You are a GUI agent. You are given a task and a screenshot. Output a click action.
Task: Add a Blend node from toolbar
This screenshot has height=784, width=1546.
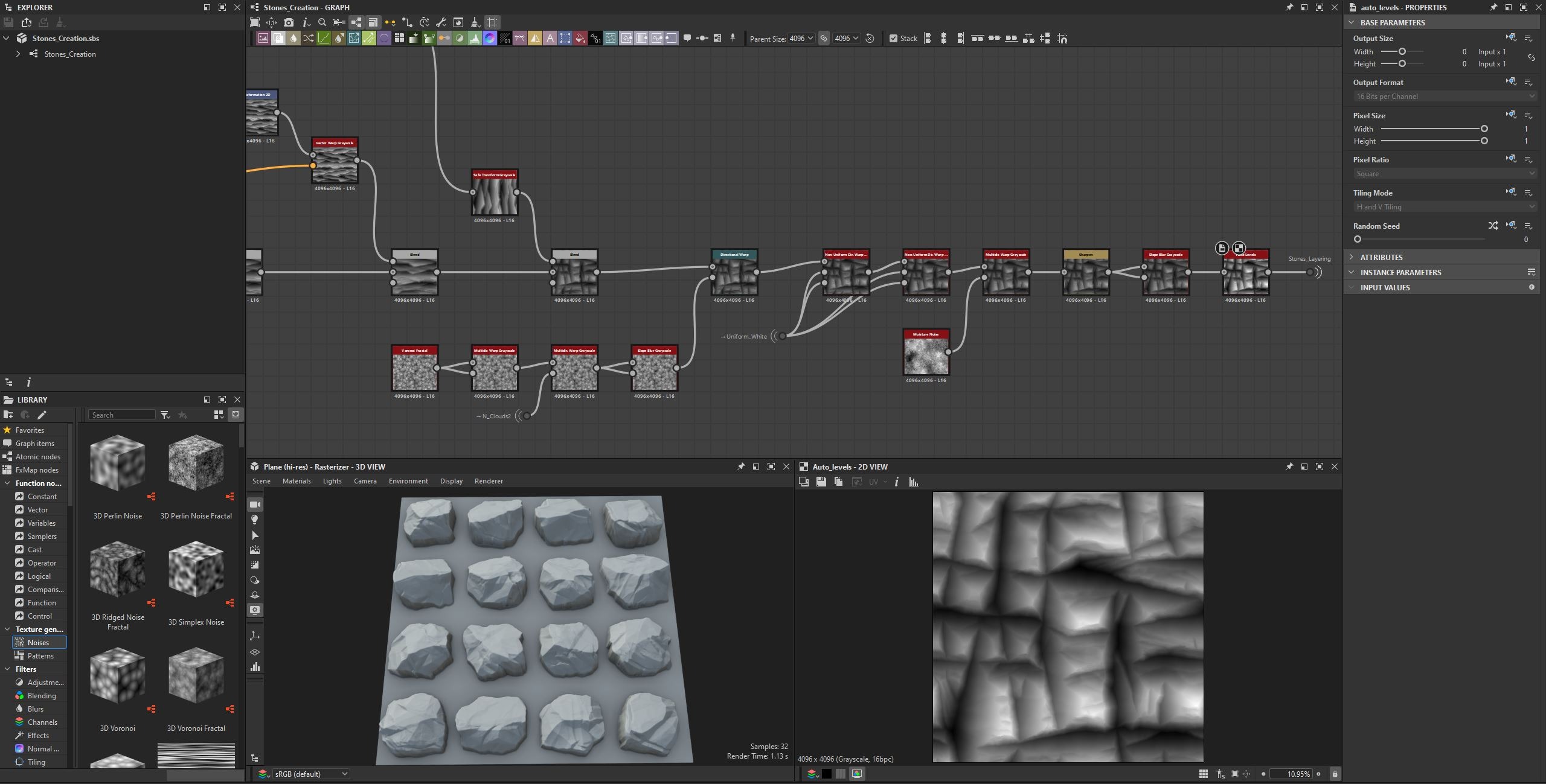click(278, 38)
